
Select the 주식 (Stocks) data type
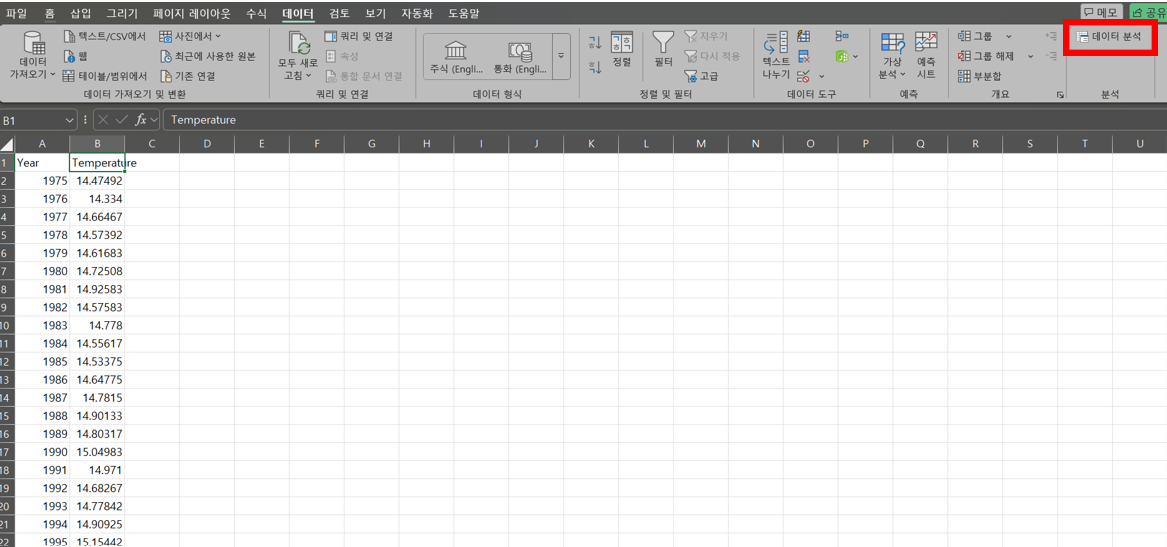456,57
